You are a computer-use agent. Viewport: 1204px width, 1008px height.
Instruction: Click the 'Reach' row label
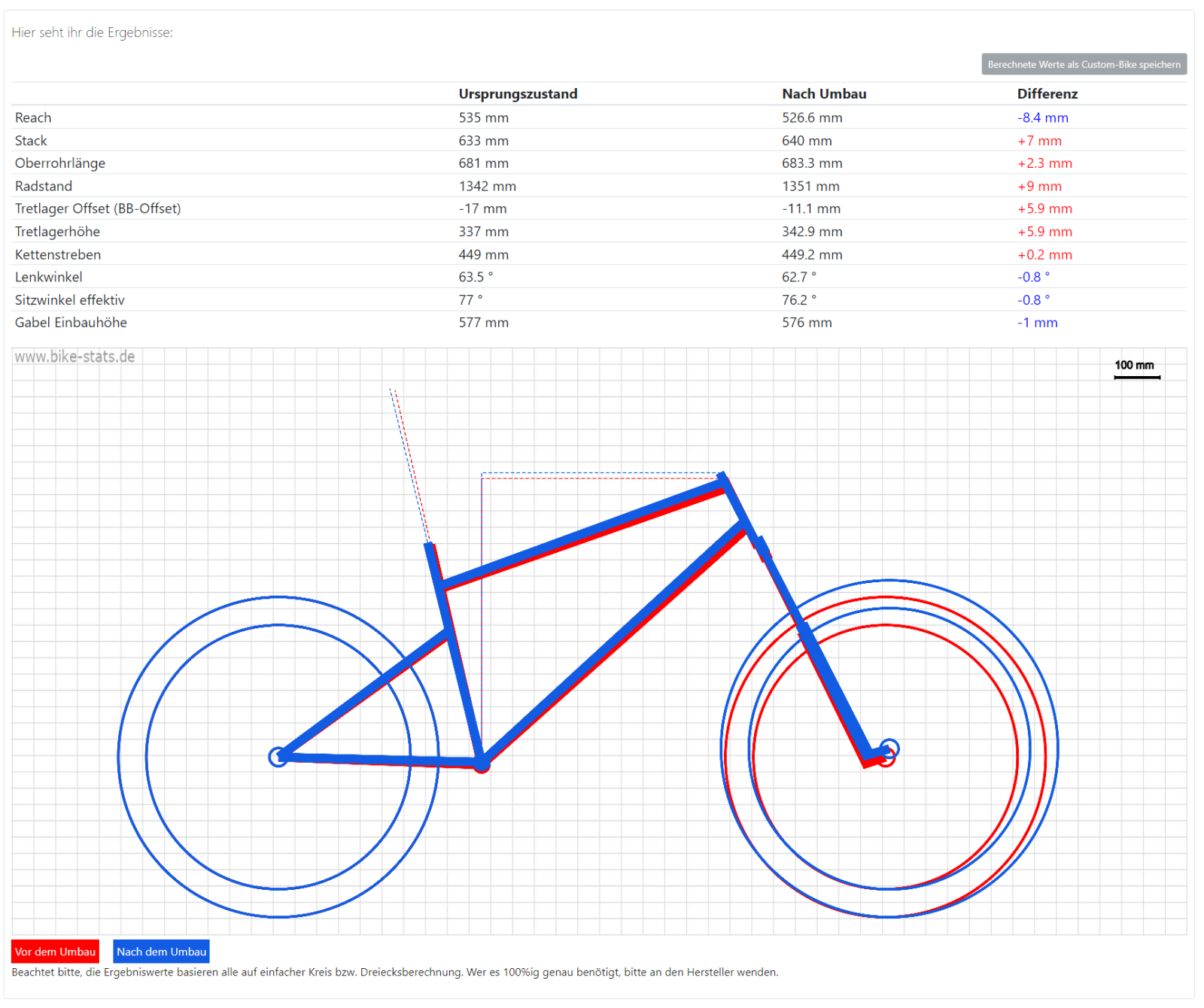(33, 118)
